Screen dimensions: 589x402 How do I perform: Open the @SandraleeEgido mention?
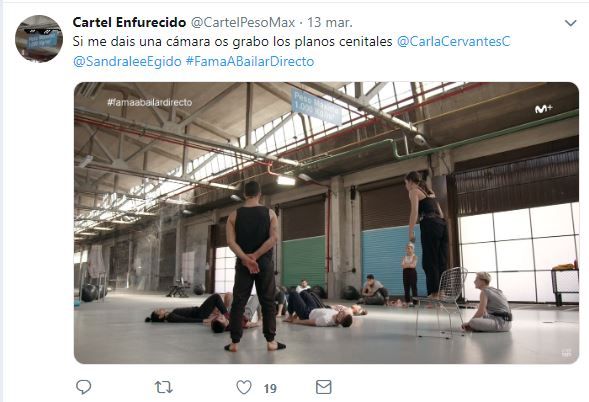pos(127,61)
